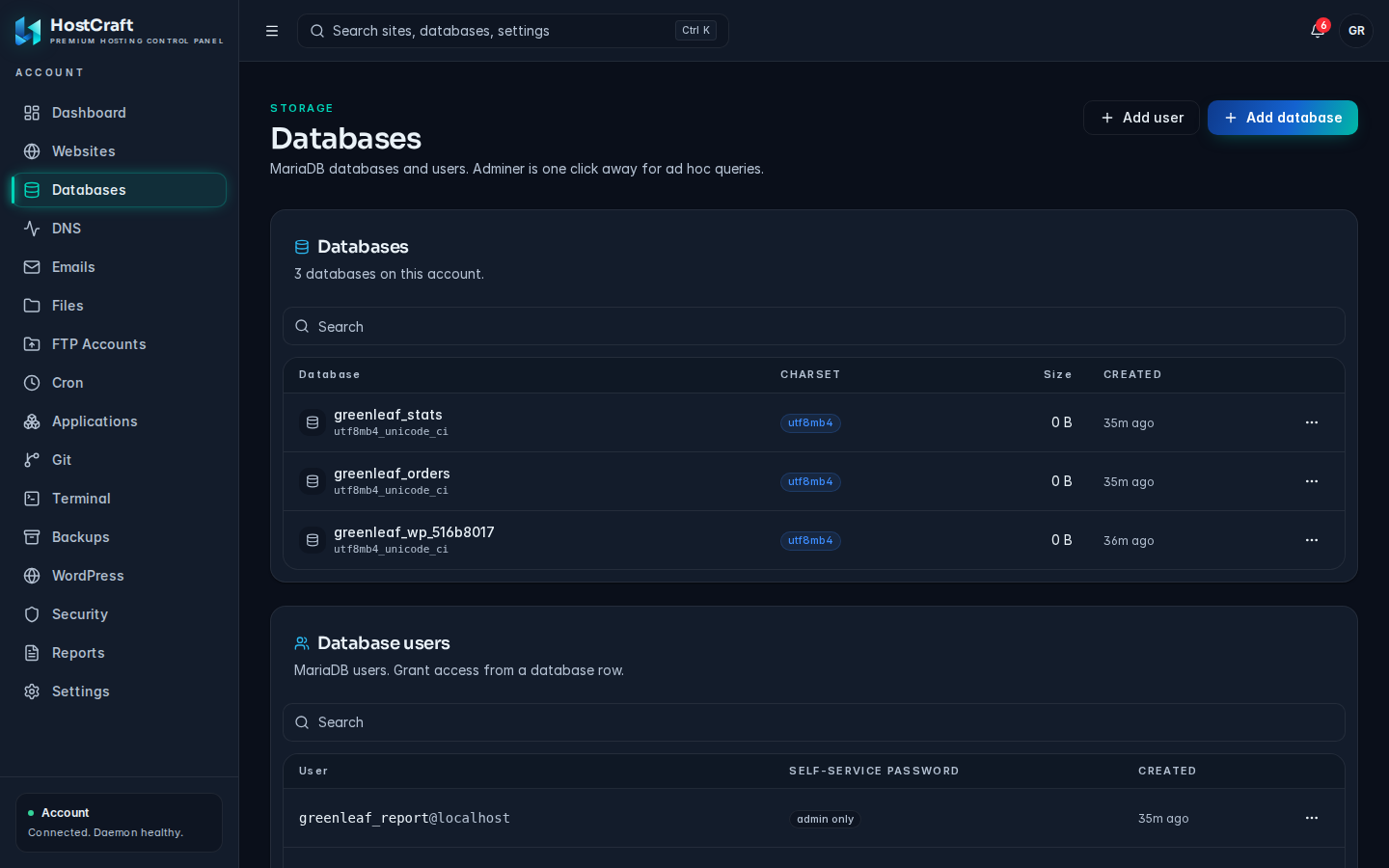Click the Add user button
Screen dimensions: 1389x868
[1141, 118]
